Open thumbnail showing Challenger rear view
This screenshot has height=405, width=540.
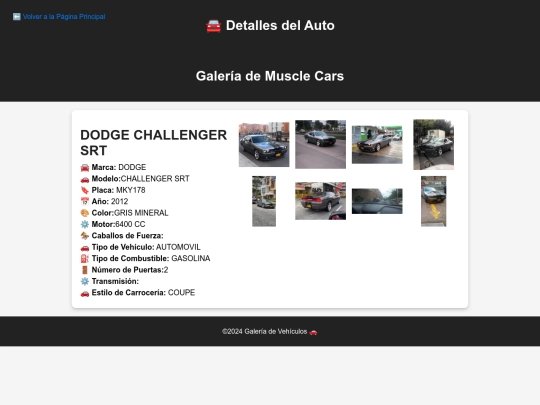(x=320, y=201)
